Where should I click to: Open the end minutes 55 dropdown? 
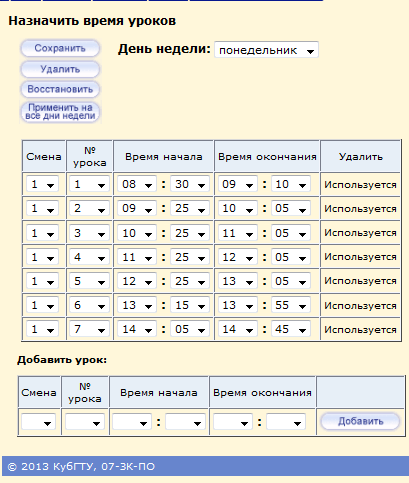[x=291, y=305]
